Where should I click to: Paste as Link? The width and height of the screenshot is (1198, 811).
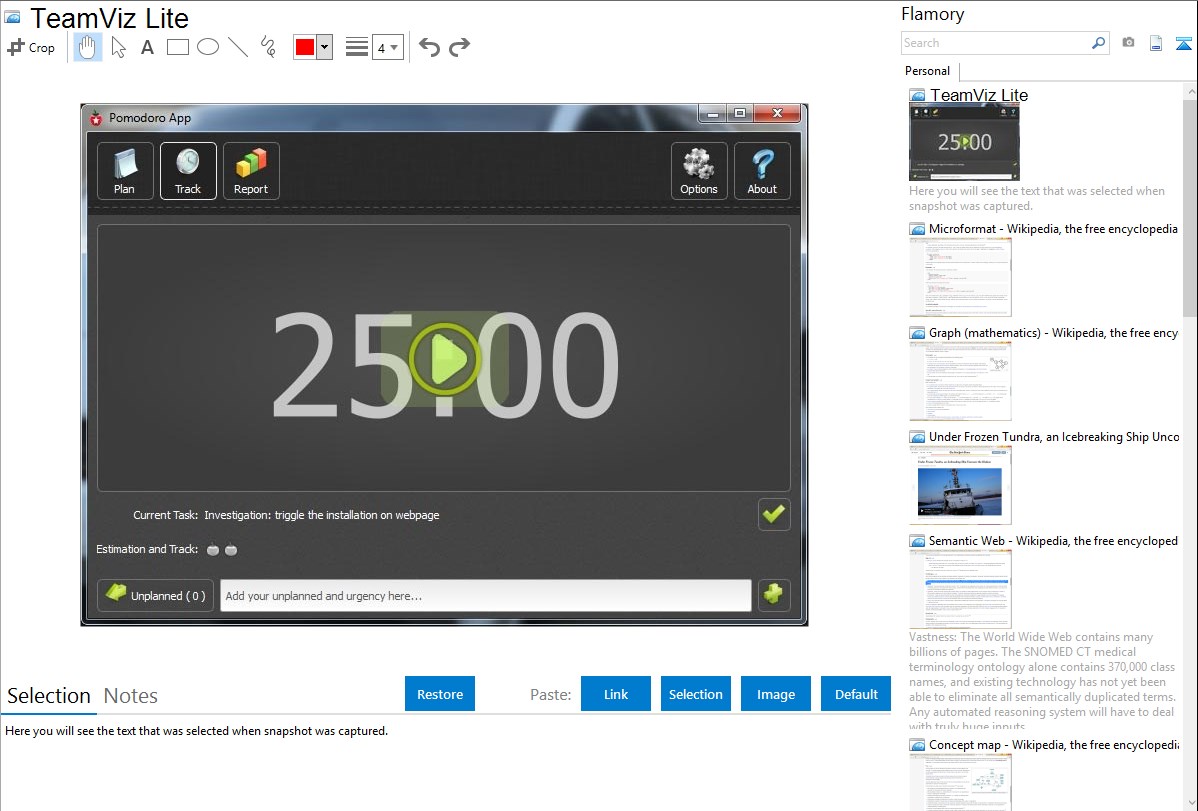click(616, 694)
